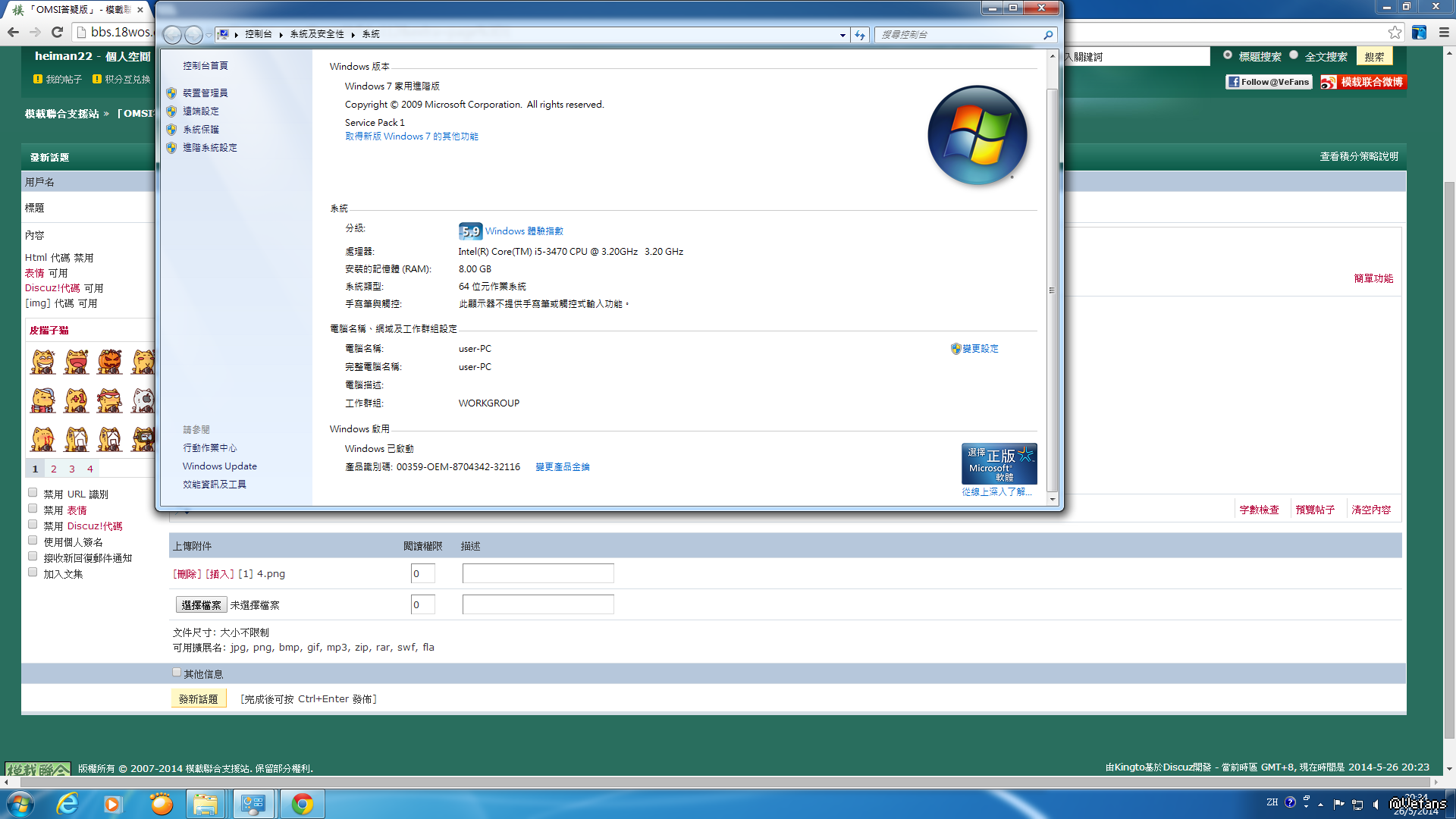Open Device Manager shield link
Image resolution: width=1456 pixels, height=819 pixels.
pyautogui.click(x=205, y=93)
